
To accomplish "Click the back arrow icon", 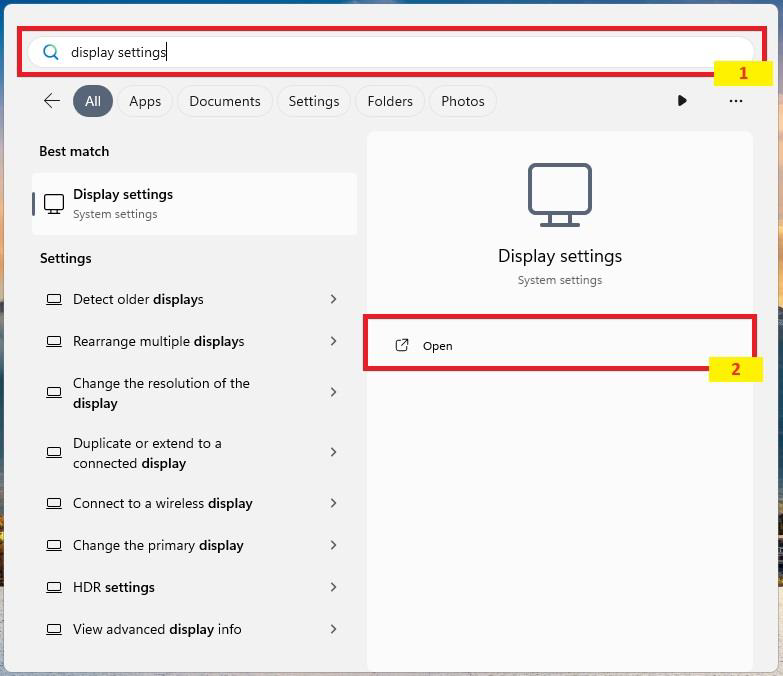I will tap(52, 101).
